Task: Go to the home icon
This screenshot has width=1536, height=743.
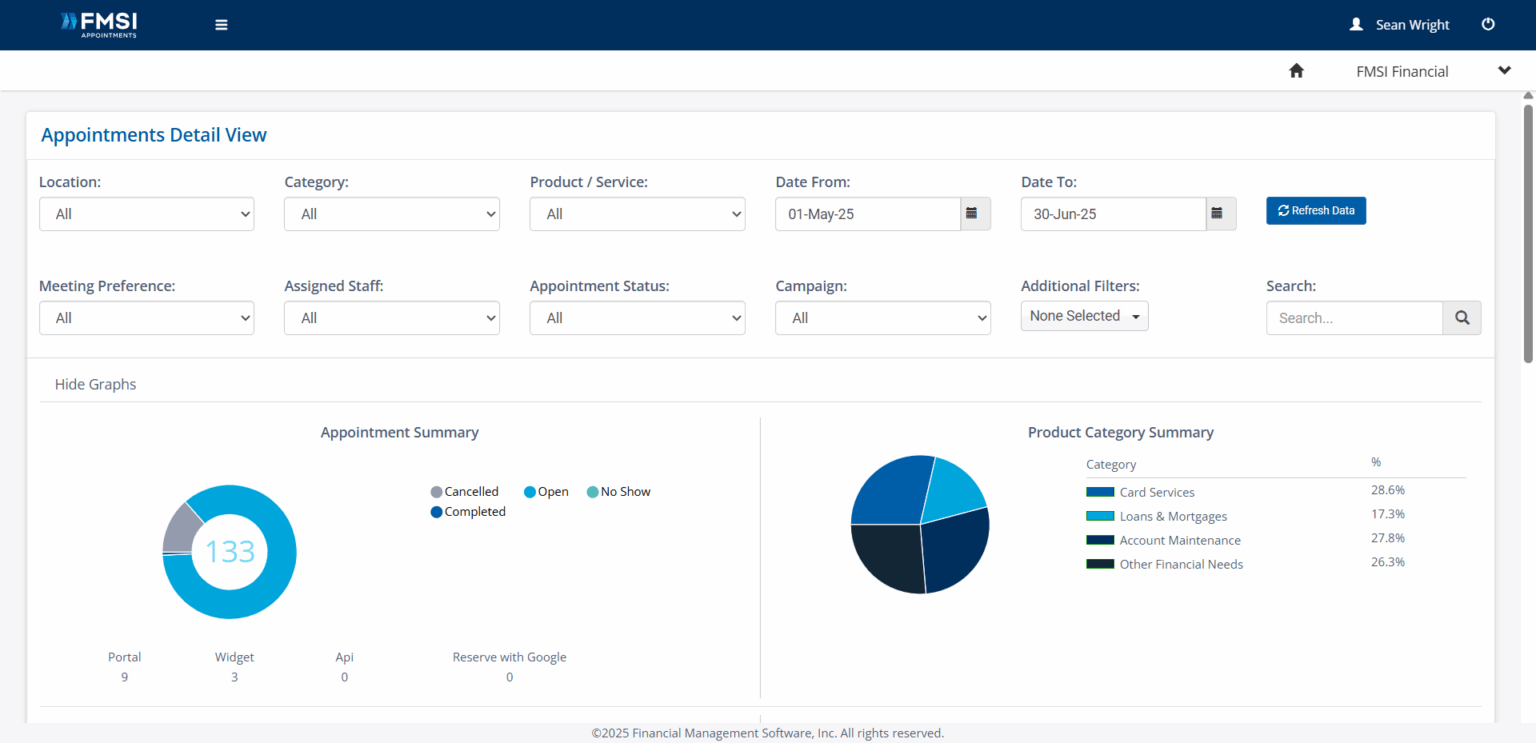Action: pos(1296,71)
